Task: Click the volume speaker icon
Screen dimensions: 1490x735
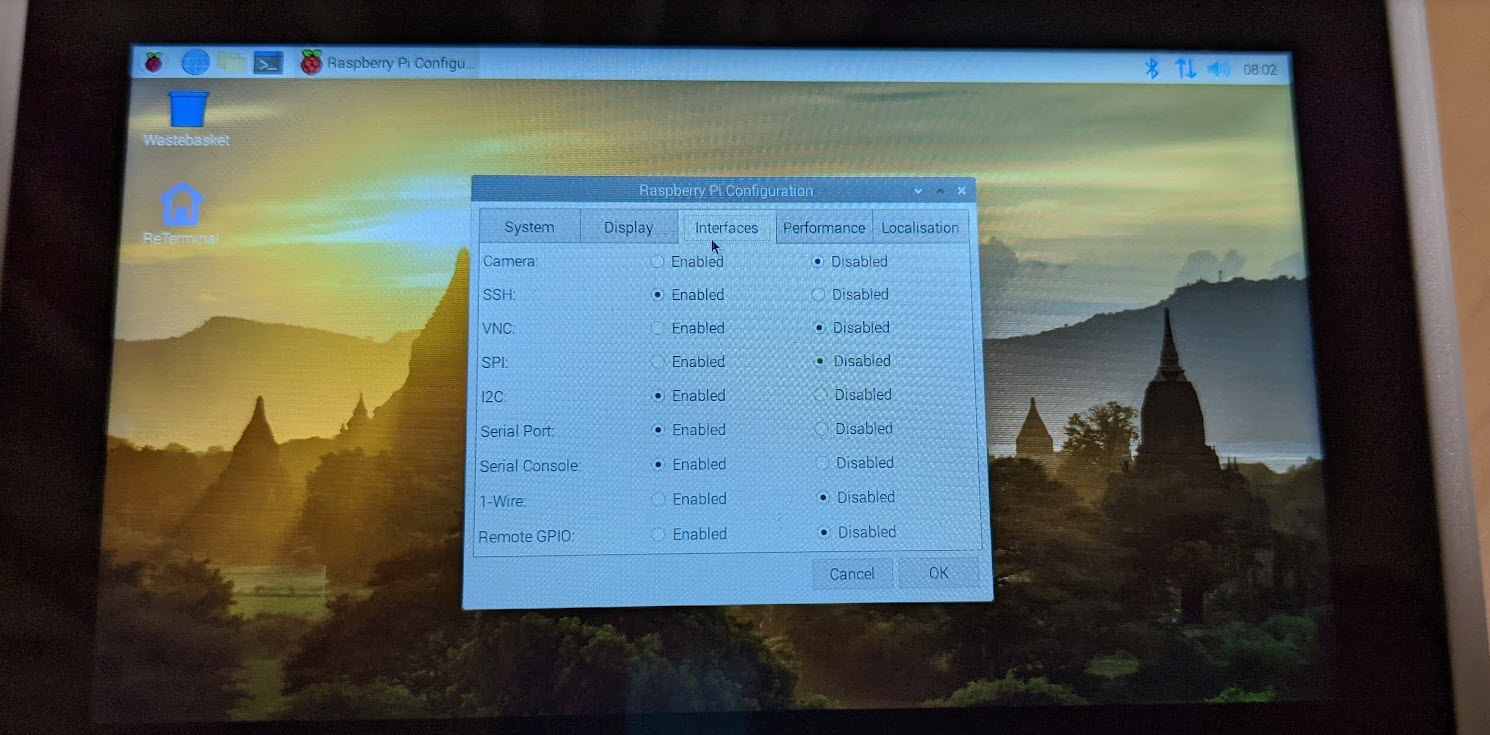Action: [1218, 69]
